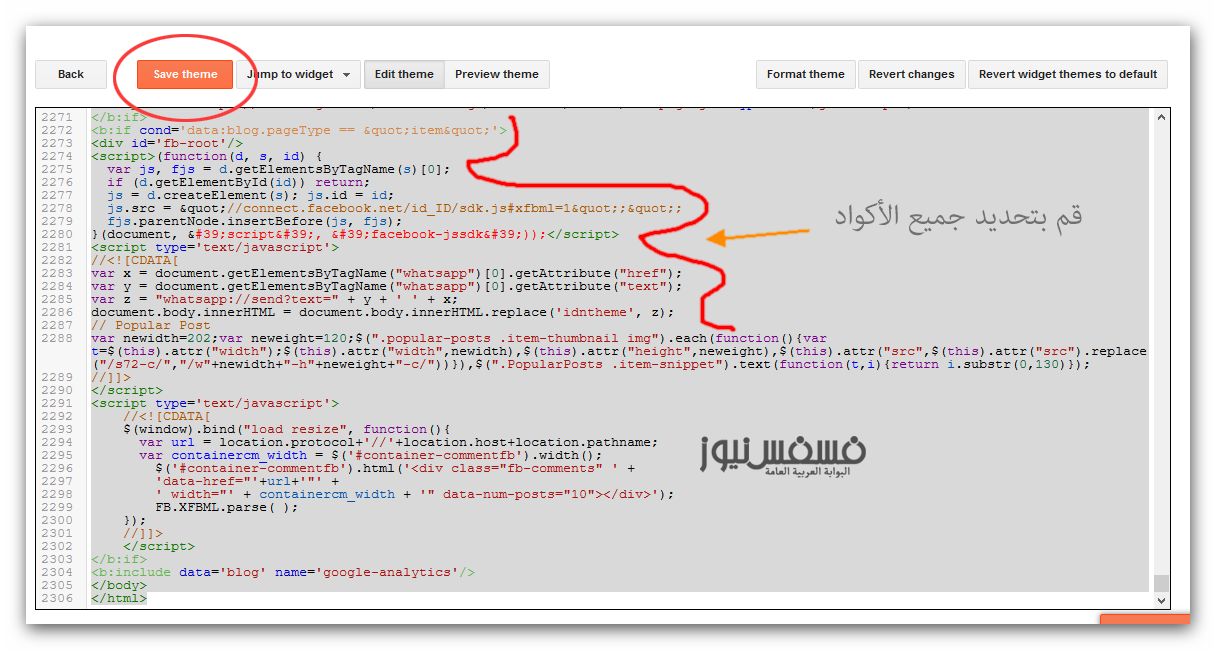Click the "var js, fjs" code line

pos(279,169)
